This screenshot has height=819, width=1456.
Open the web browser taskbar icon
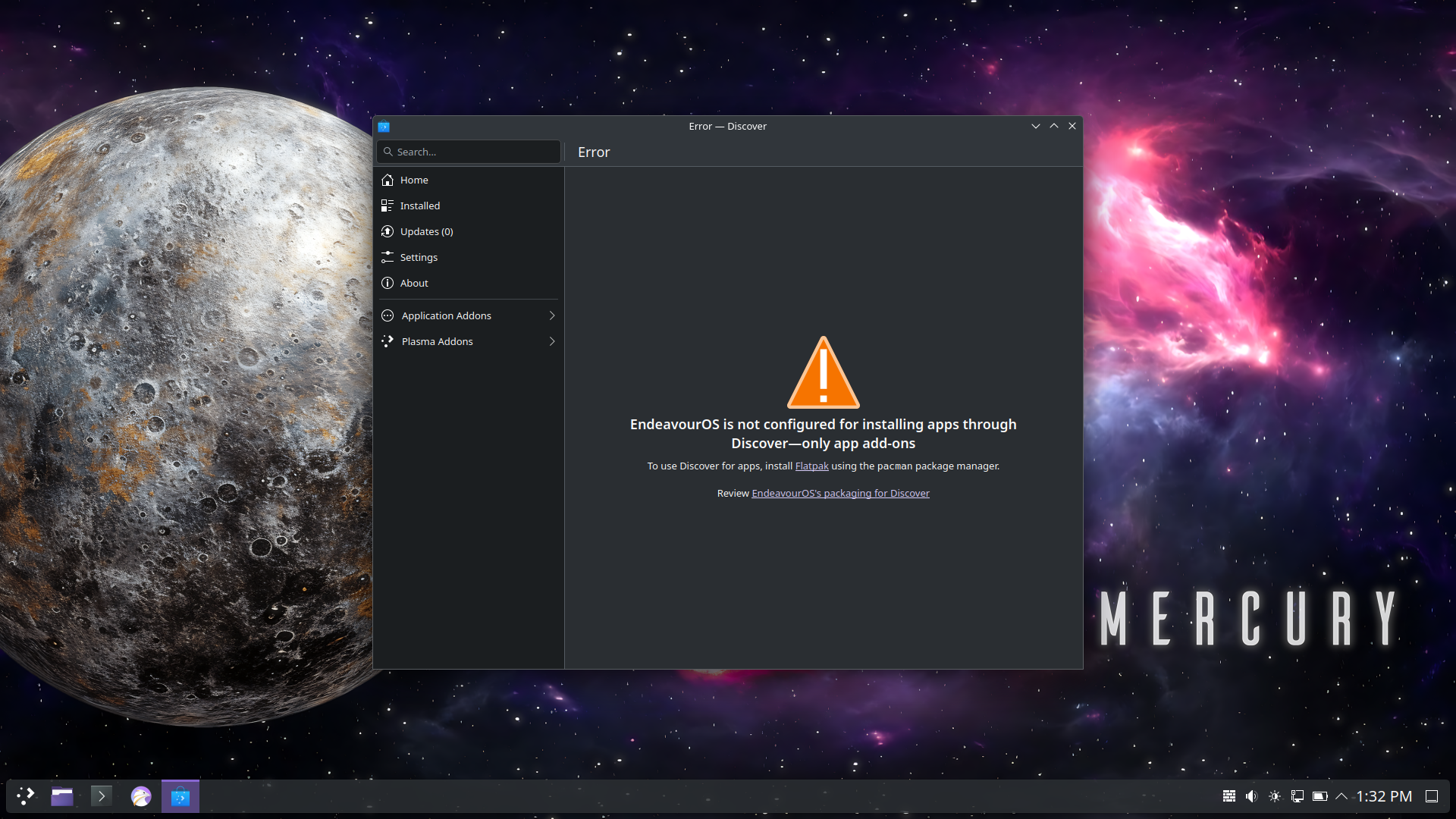pos(141,796)
